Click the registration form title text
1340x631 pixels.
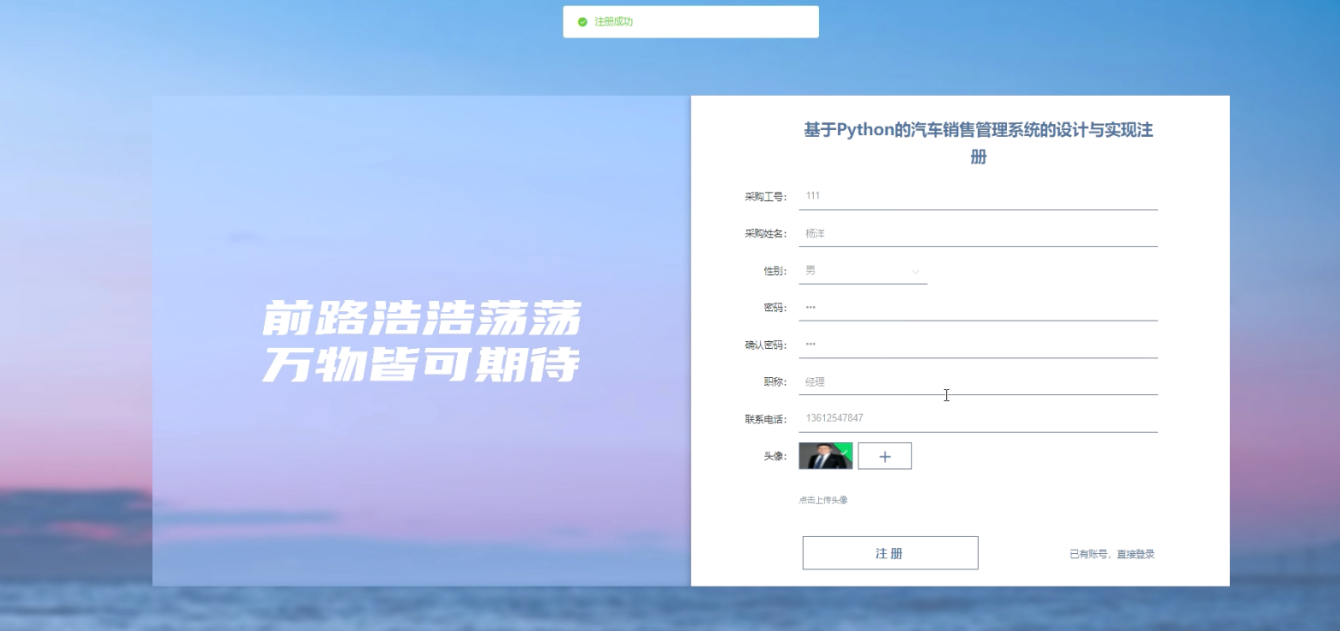click(978, 143)
